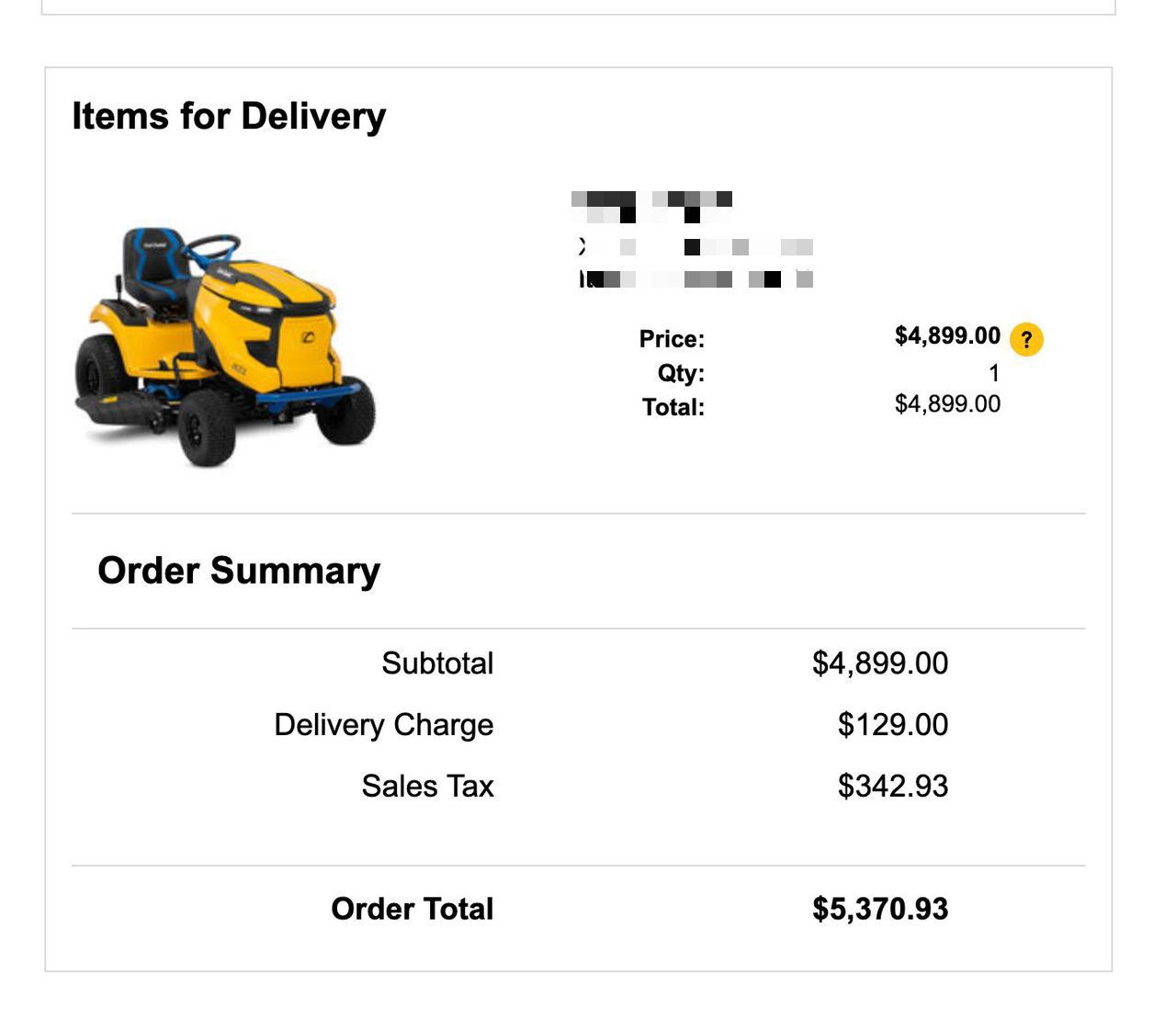The height and width of the screenshot is (1020, 1176).
Task: Click the $129.00 delivery charge amount
Action: pos(892,725)
